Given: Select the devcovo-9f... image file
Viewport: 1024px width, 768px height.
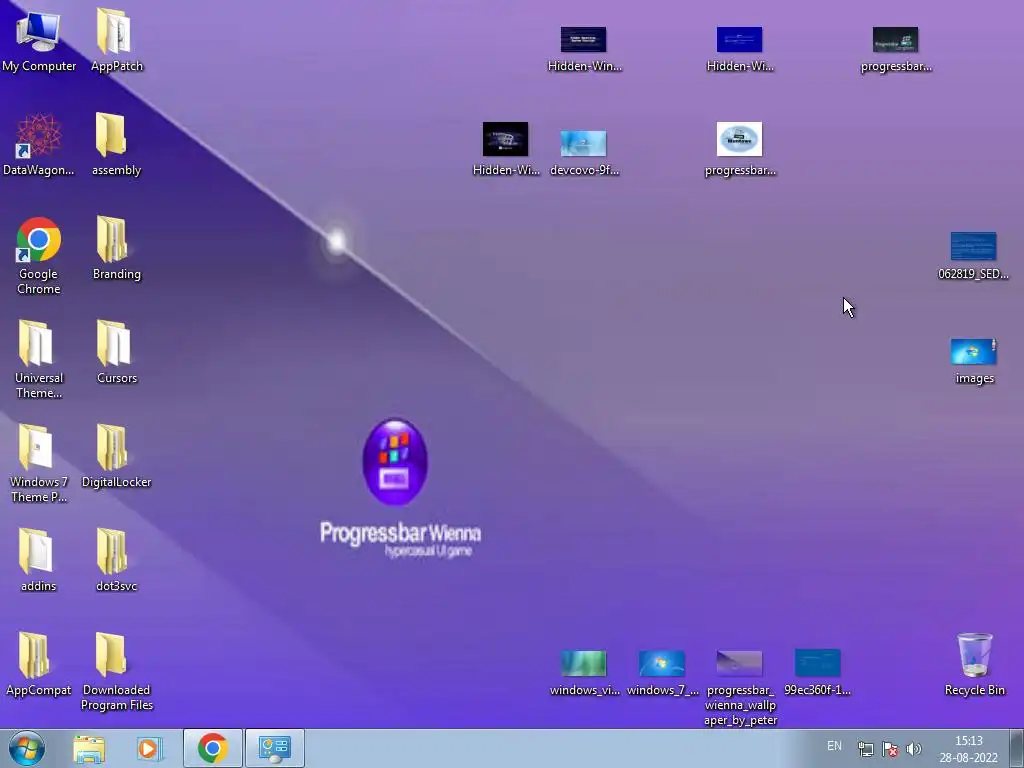Looking at the screenshot, I should point(584,153).
